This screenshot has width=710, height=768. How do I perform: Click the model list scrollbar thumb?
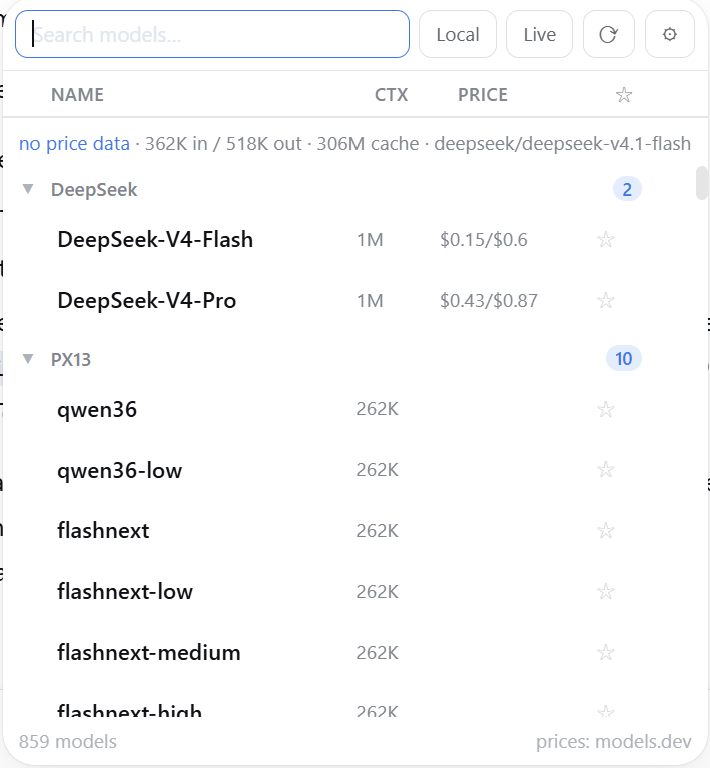702,183
